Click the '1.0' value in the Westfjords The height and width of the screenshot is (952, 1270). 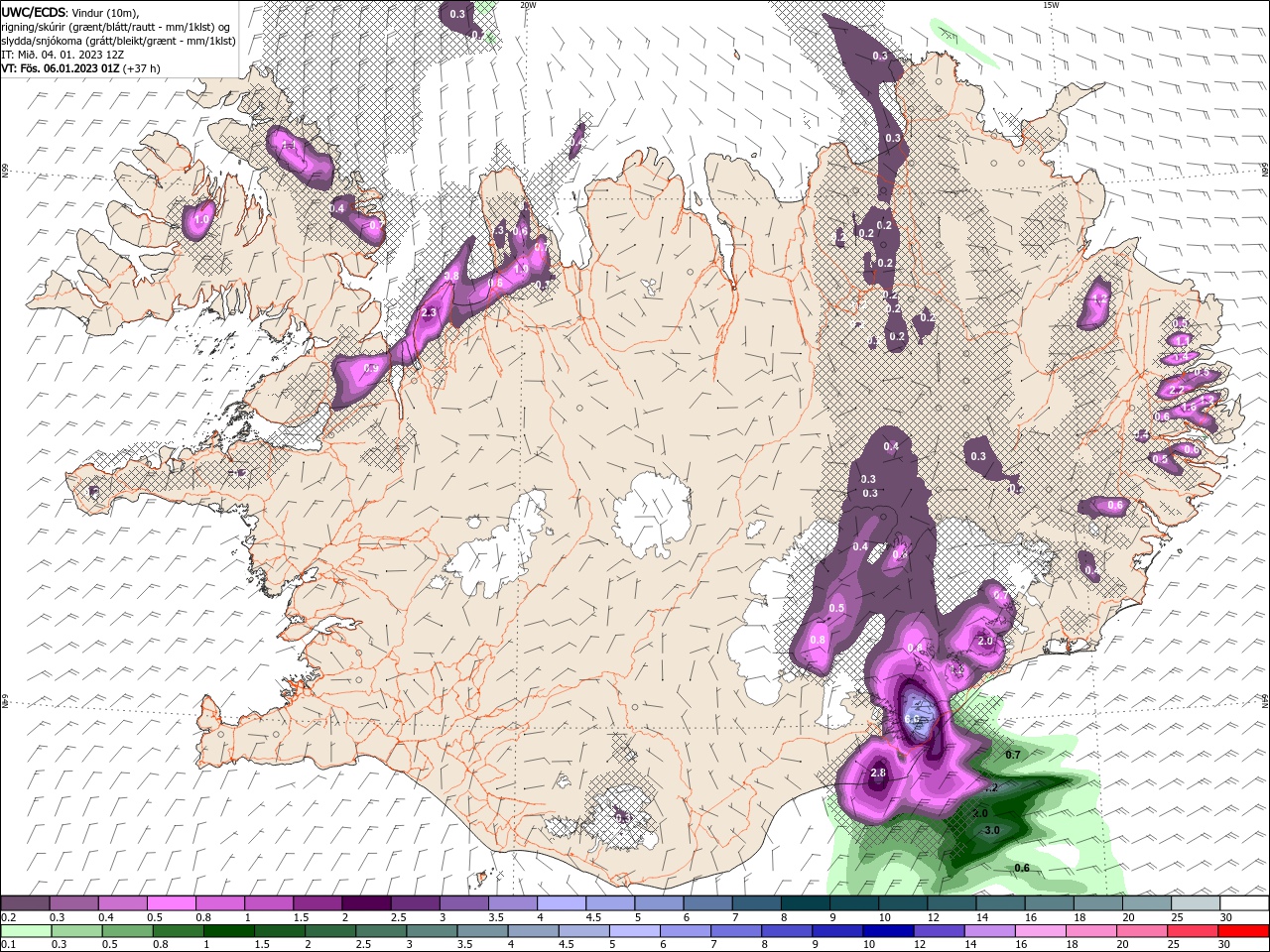tap(200, 219)
